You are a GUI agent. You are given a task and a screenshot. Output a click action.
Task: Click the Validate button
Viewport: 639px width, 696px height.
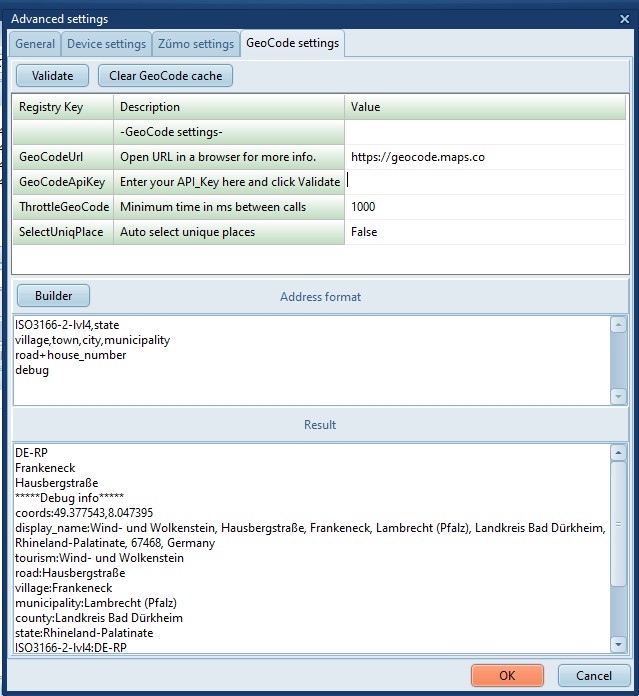(x=52, y=75)
